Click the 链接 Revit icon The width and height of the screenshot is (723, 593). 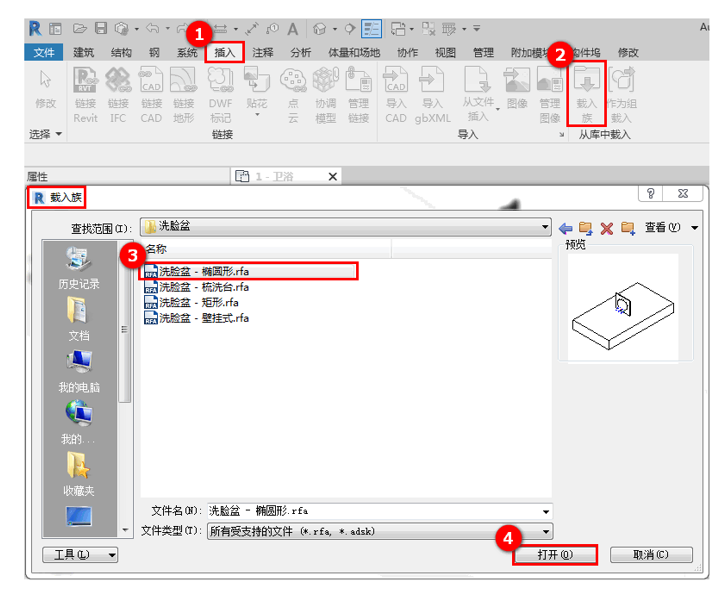(85, 79)
